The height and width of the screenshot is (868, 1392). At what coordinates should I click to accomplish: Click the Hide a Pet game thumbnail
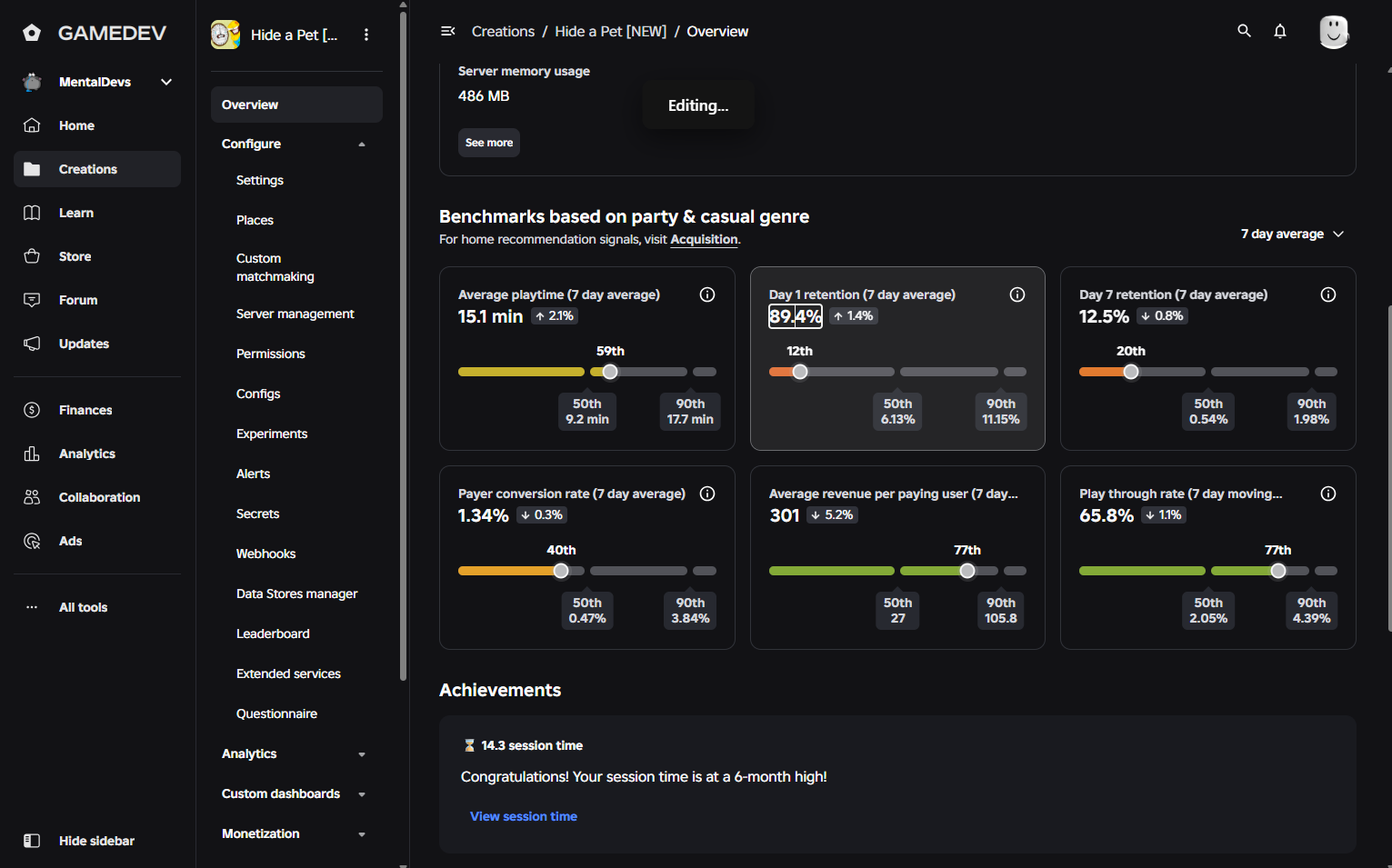click(x=225, y=35)
